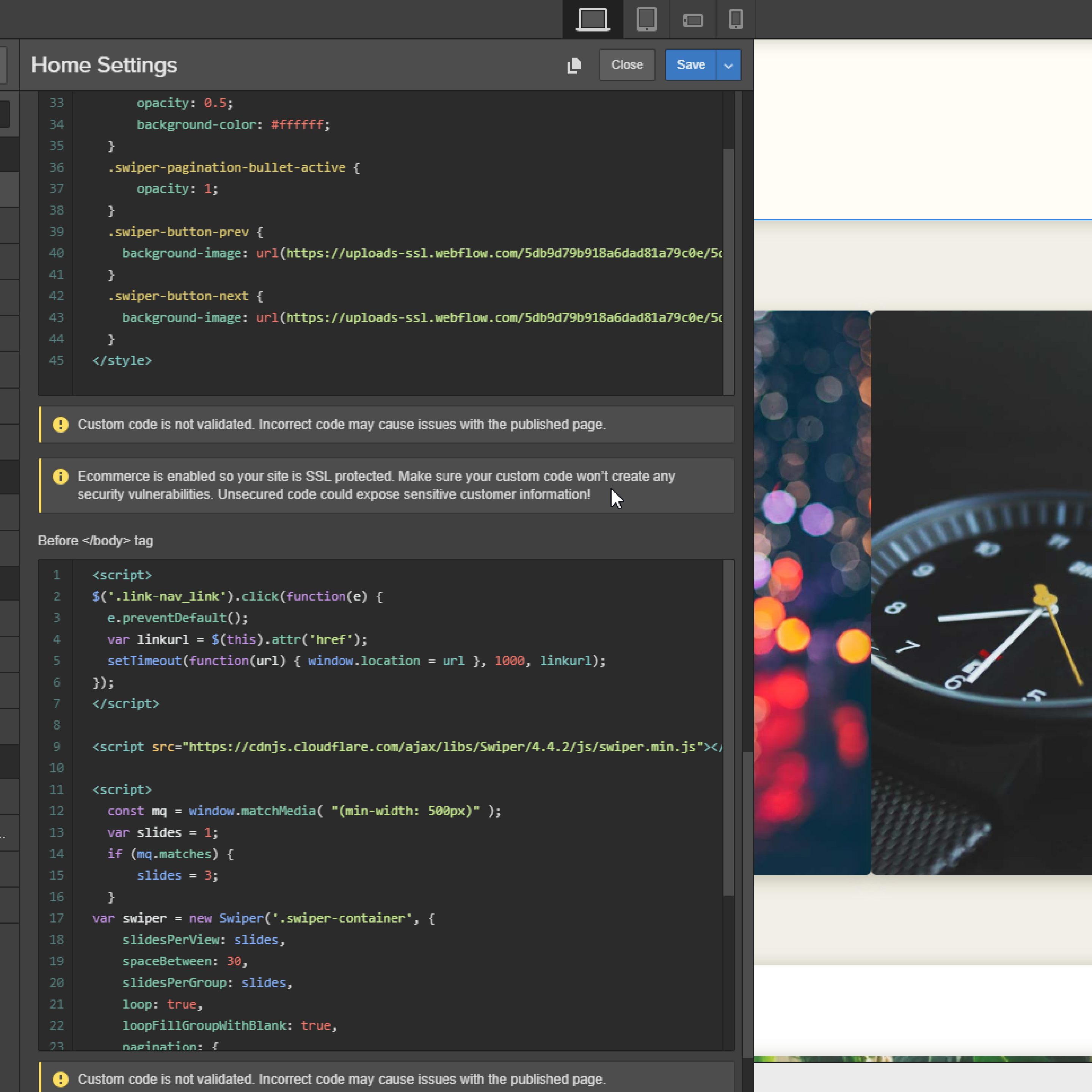Image resolution: width=1092 pixels, height=1092 pixels.
Task: Click the 'opacity: 0.5;' code line
Action: [185, 103]
